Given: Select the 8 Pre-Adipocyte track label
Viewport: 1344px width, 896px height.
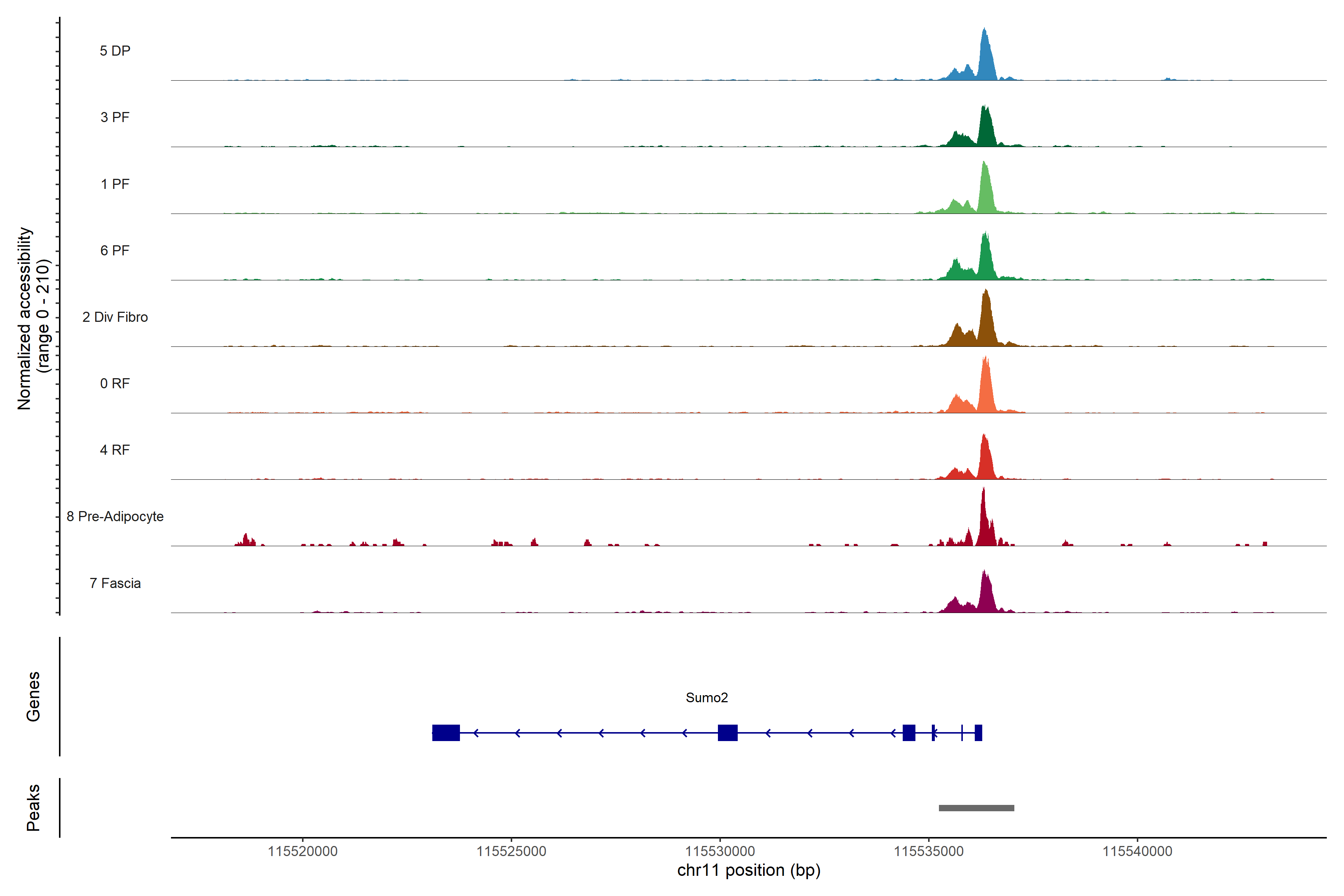Looking at the screenshot, I should point(115,517).
